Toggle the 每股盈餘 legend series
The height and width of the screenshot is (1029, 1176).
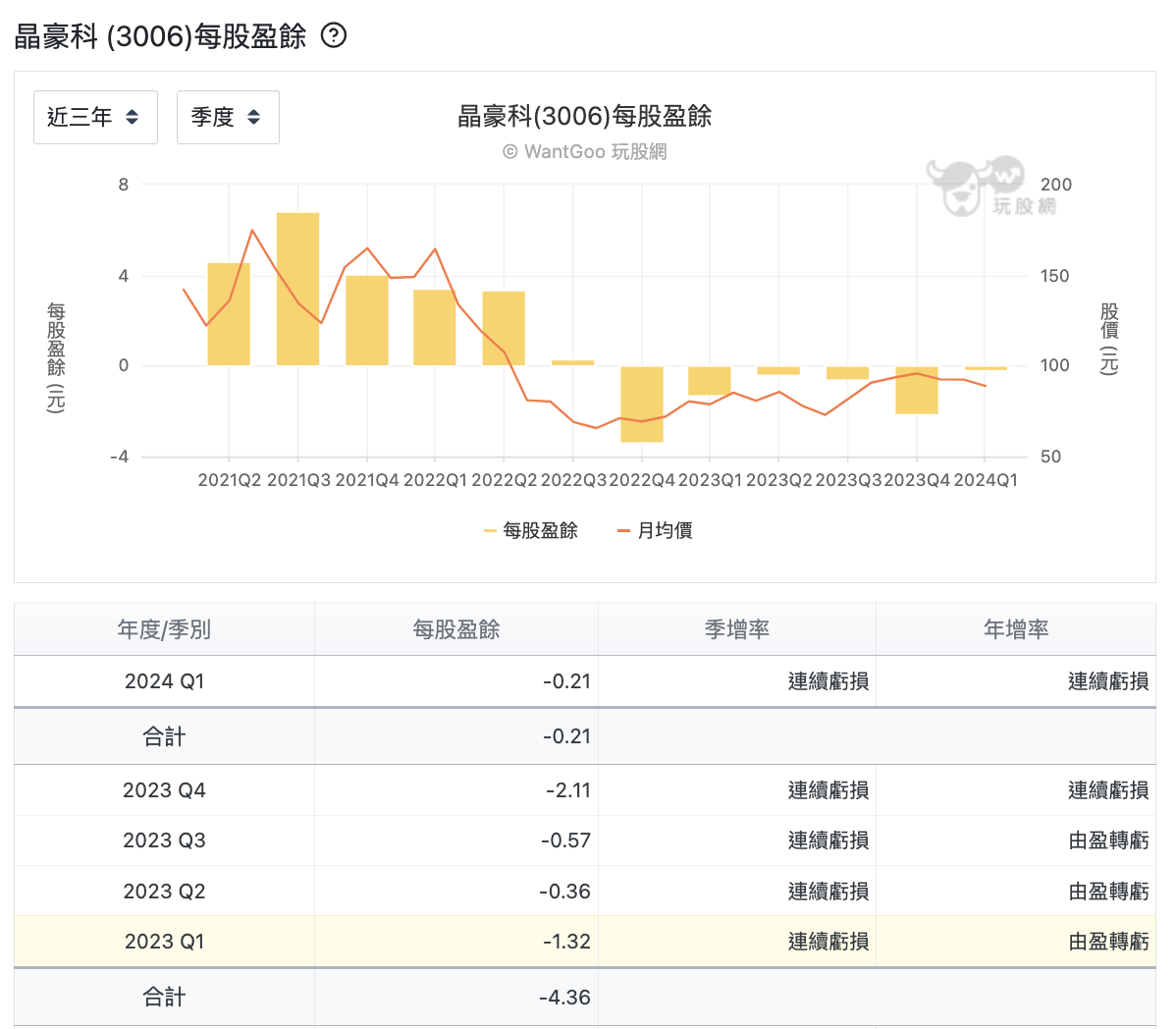tap(531, 530)
